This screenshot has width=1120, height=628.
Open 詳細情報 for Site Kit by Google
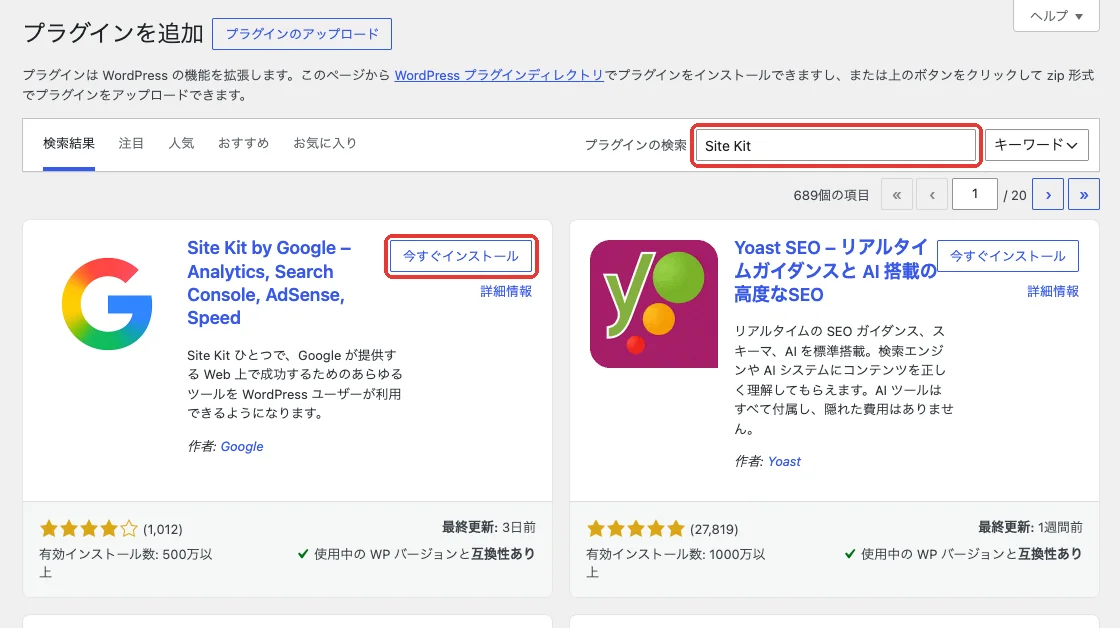(506, 291)
